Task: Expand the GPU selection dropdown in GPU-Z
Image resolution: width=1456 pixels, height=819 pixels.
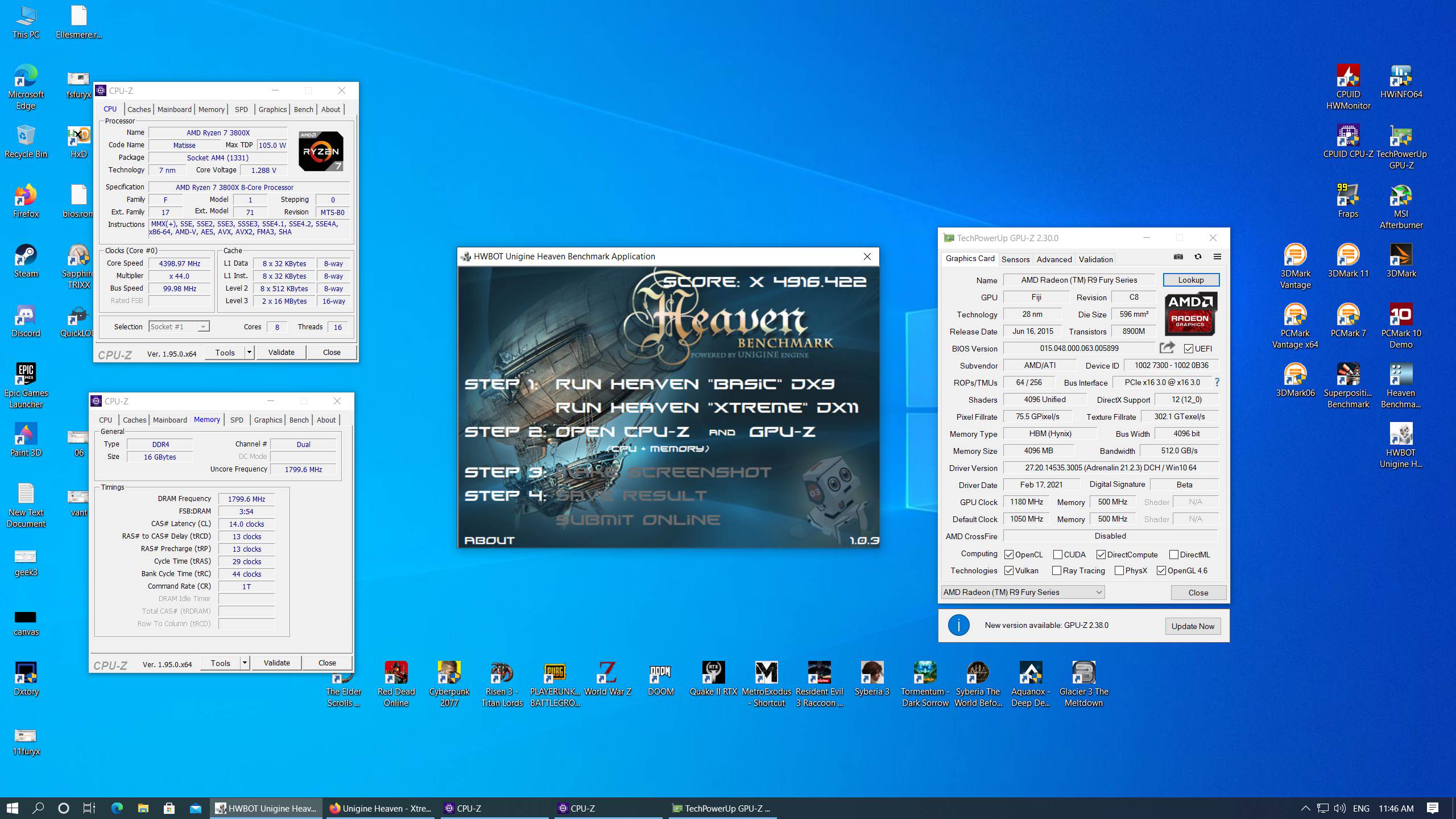Action: [x=1099, y=592]
